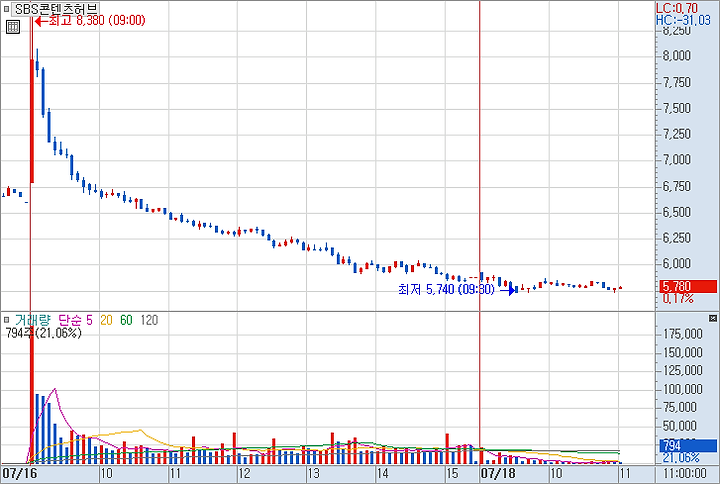Click the 12 hour label on time axis

pos(244,473)
